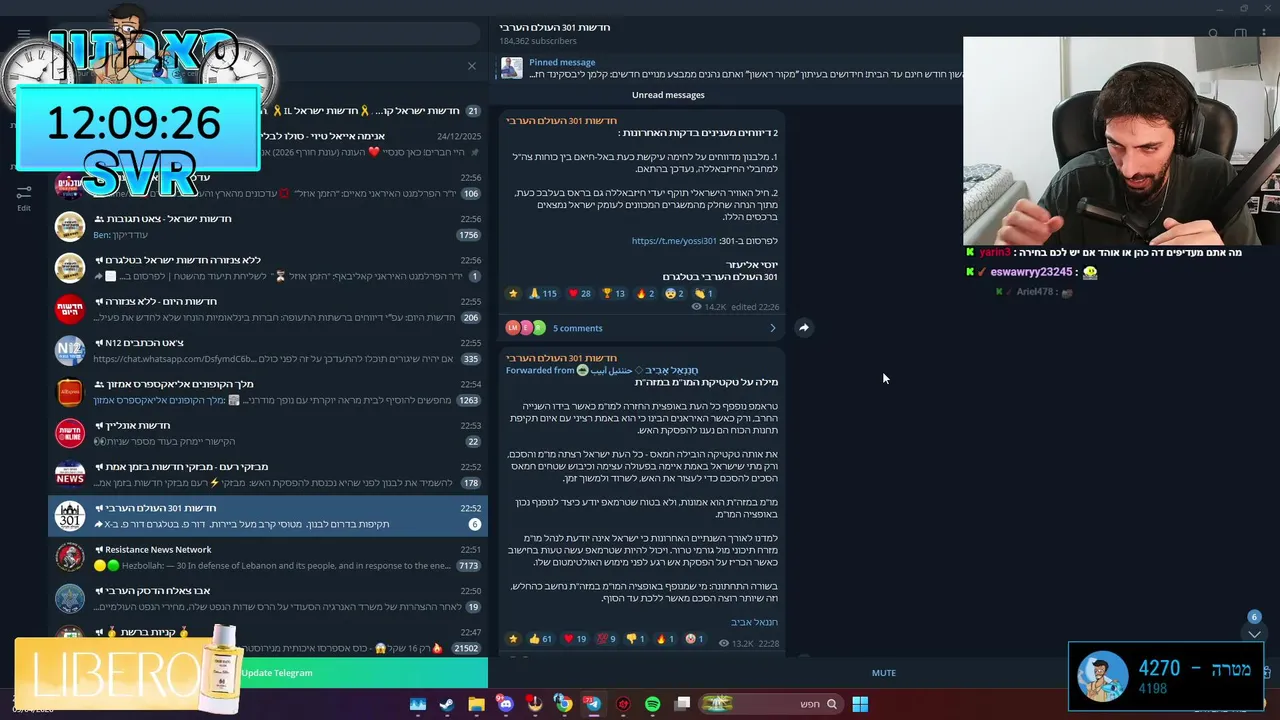The width and height of the screenshot is (1280, 720).
Task: Open Task View on the taskbar
Action: click(x=682, y=704)
